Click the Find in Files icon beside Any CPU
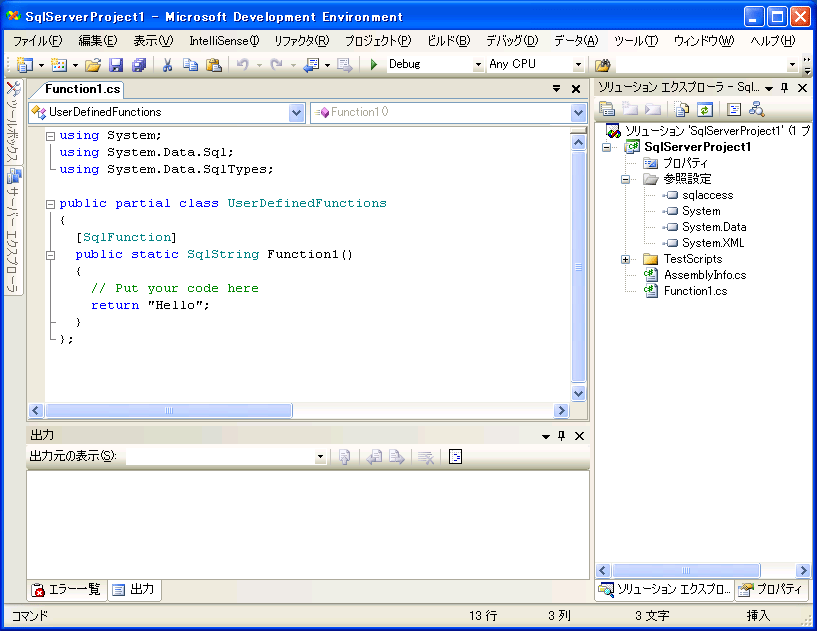817x631 pixels. pyautogui.click(x=602, y=65)
